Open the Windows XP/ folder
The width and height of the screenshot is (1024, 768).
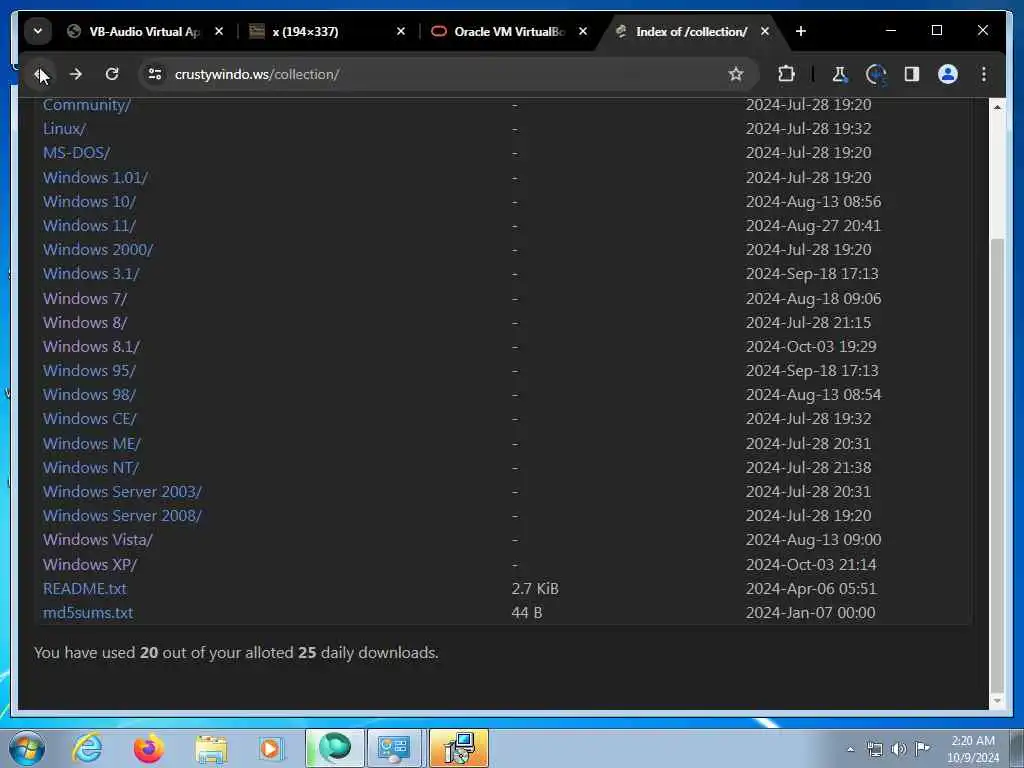coord(90,564)
